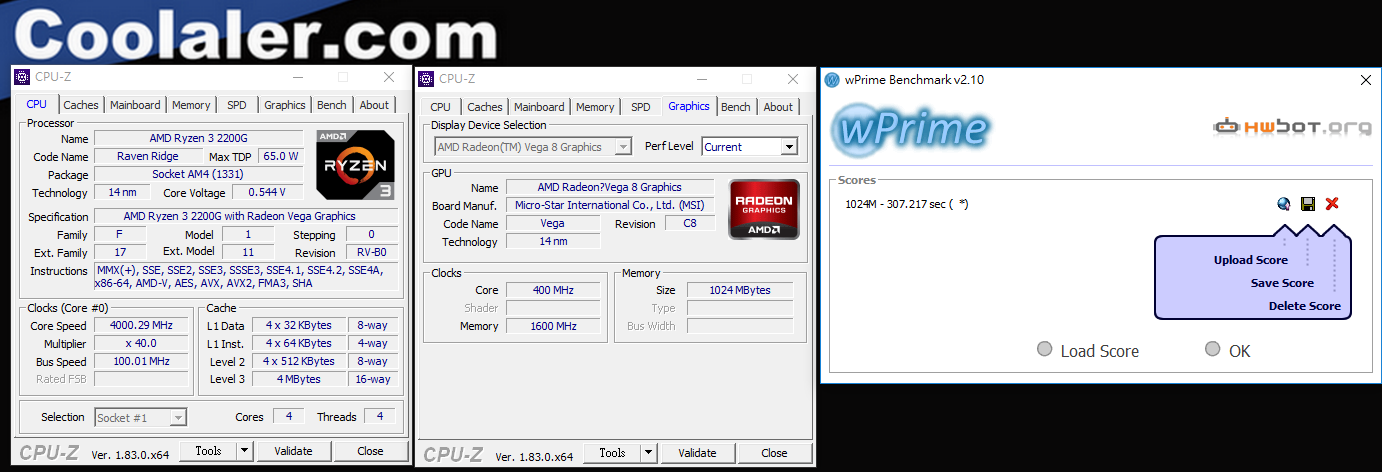Click Upload Score label in tooltip
1382x472 pixels.
coord(1250,260)
